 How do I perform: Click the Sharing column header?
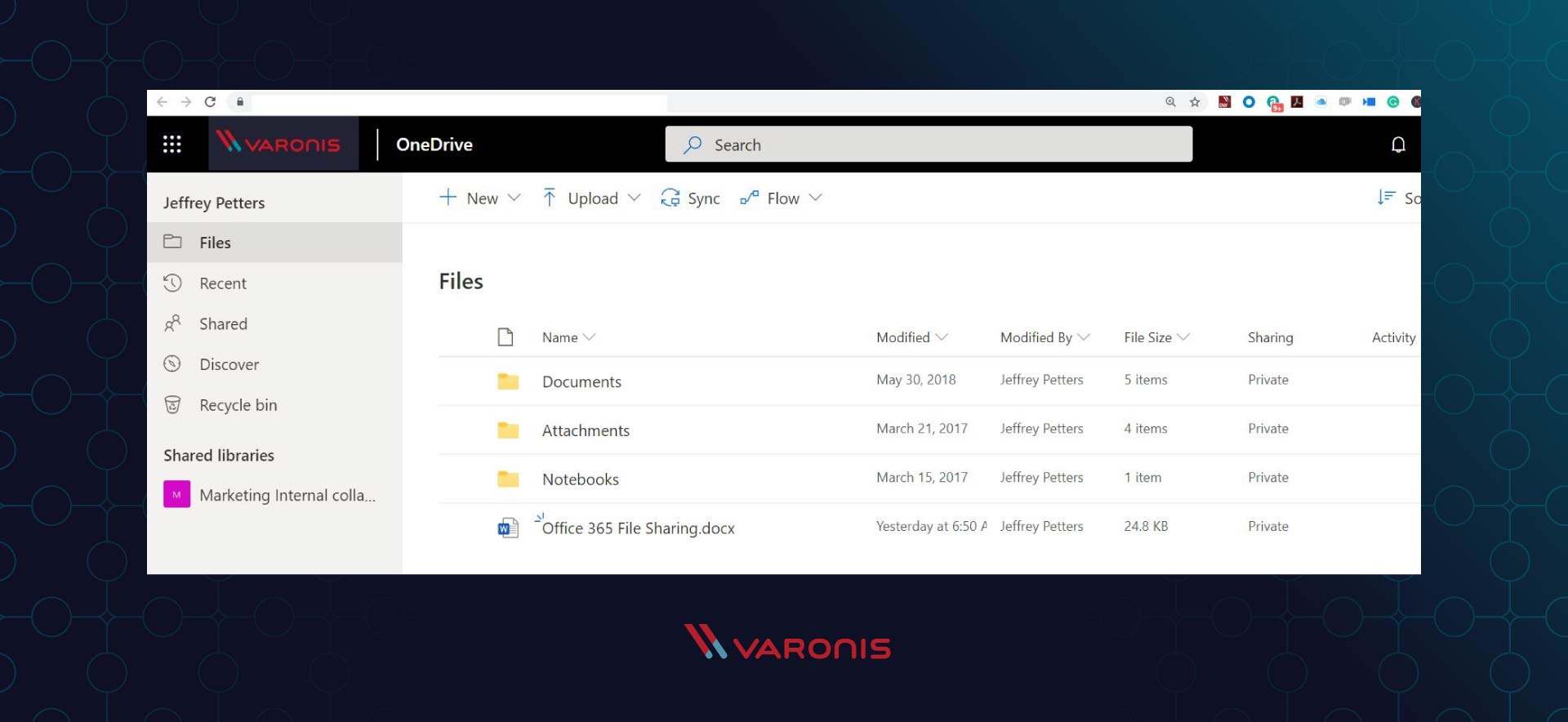[1270, 337]
